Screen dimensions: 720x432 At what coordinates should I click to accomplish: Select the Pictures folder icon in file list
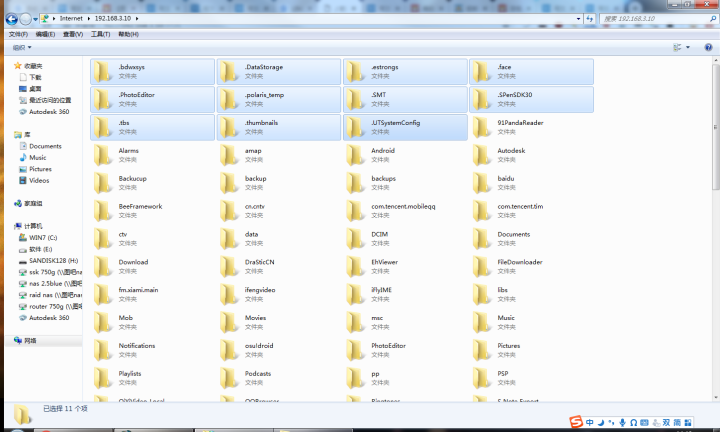482,350
